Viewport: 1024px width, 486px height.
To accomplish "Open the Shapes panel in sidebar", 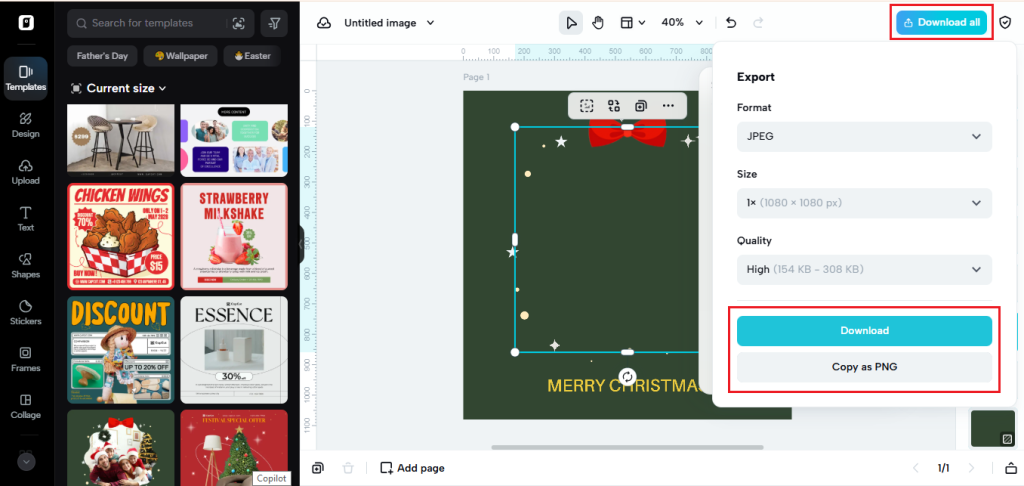I will pyautogui.click(x=25, y=265).
